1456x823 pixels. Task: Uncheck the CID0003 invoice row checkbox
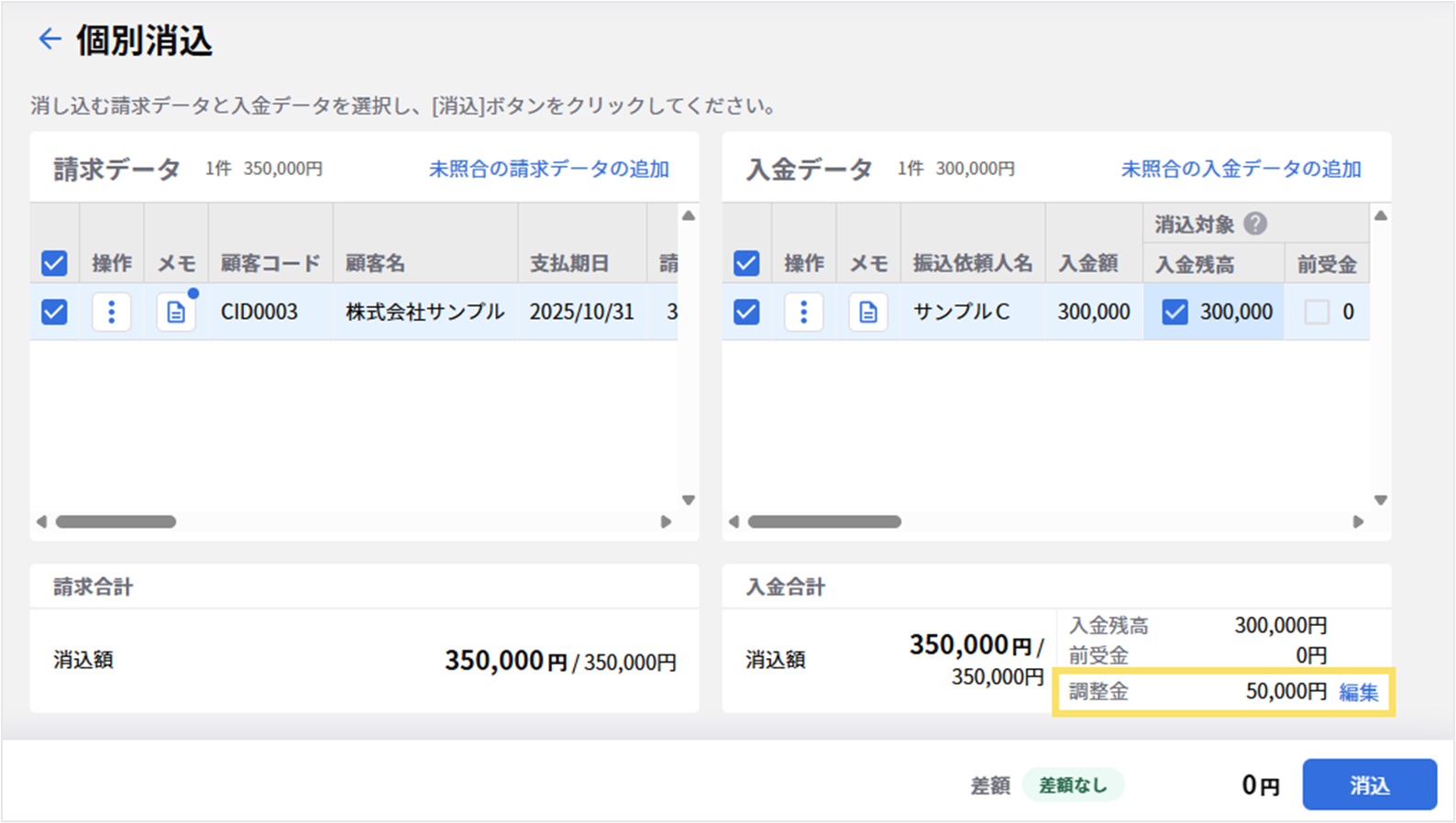(x=54, y=313)
